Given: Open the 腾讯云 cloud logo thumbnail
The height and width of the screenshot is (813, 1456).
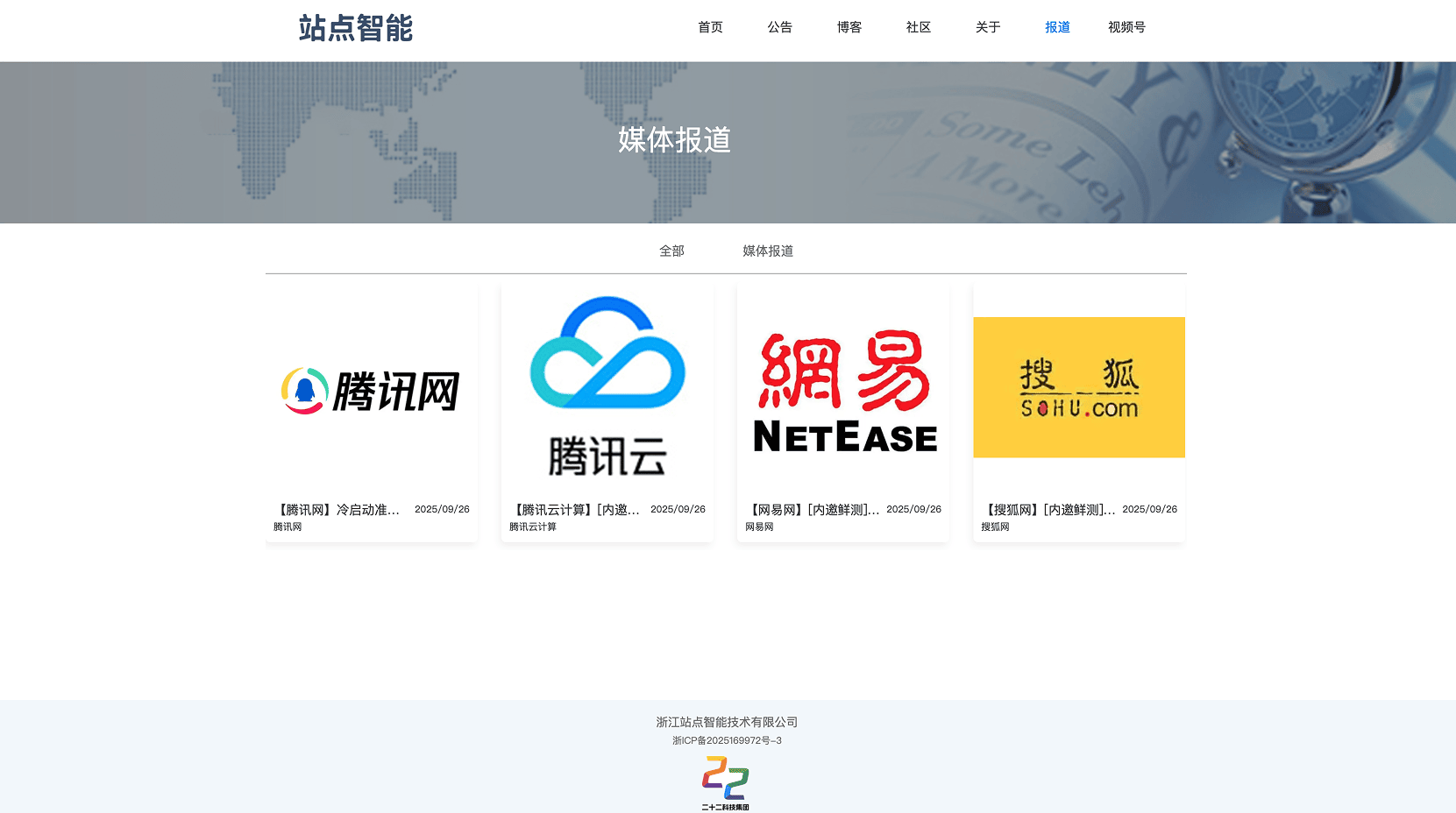Looking at the screenshot, I should click(x=607, y=388).
